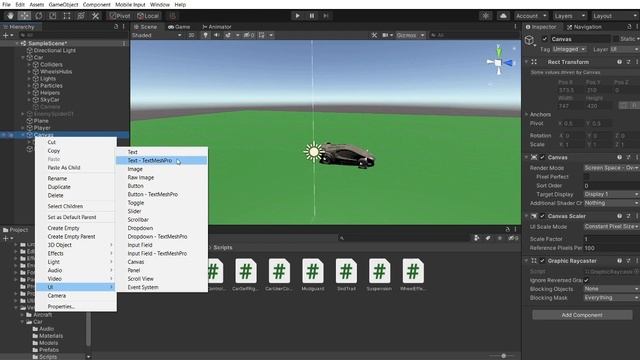Toggle Graphic Raycaster enabled checkbox
640x360 pixels.
click(542, 261)
